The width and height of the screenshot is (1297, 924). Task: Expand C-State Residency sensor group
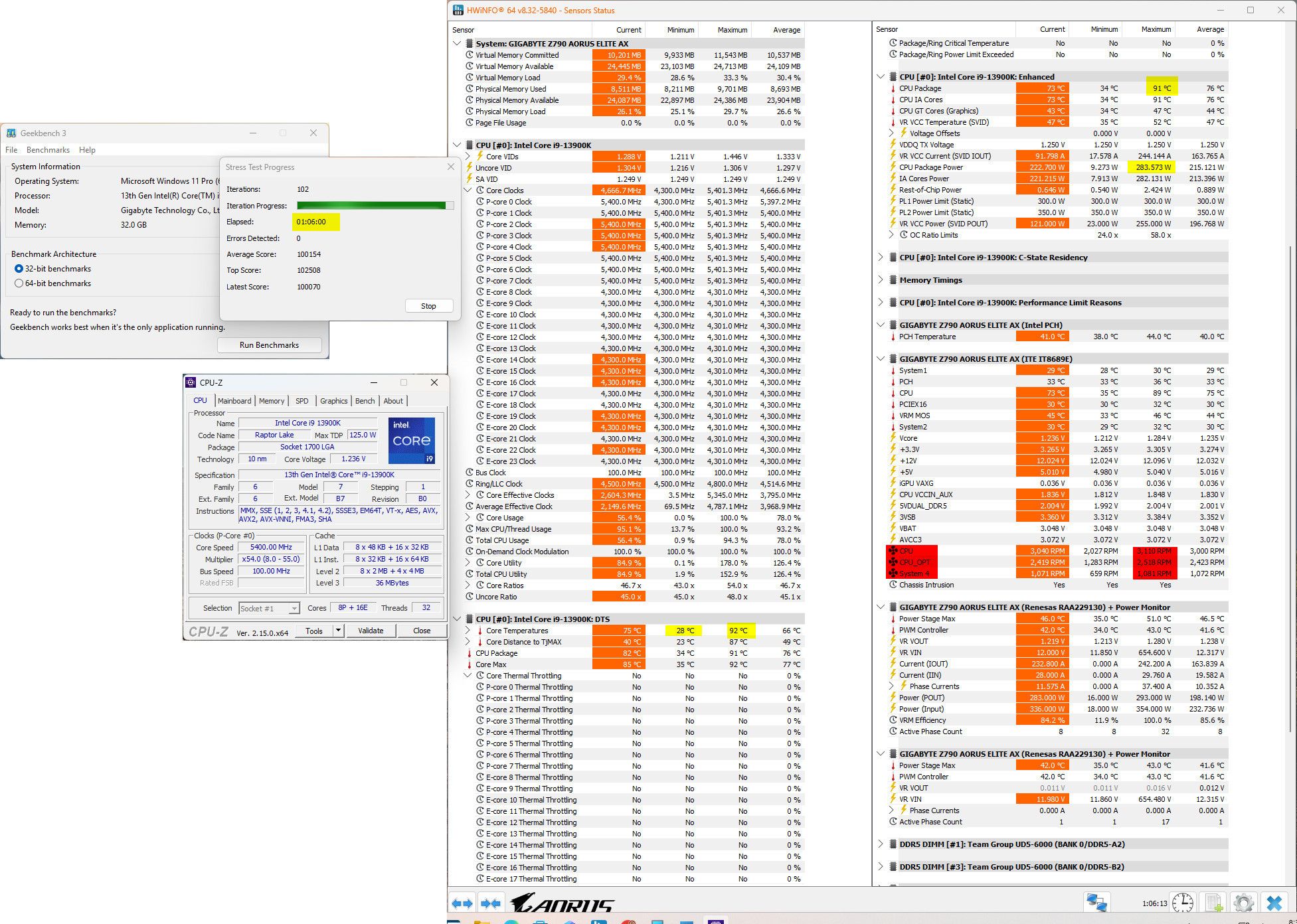pos(881,258)
